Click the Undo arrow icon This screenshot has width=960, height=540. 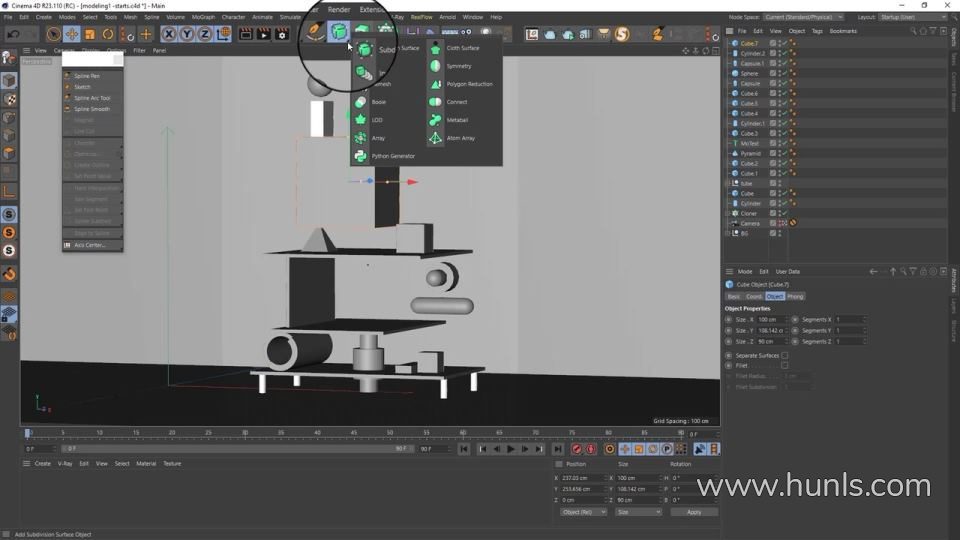point(13,34)
